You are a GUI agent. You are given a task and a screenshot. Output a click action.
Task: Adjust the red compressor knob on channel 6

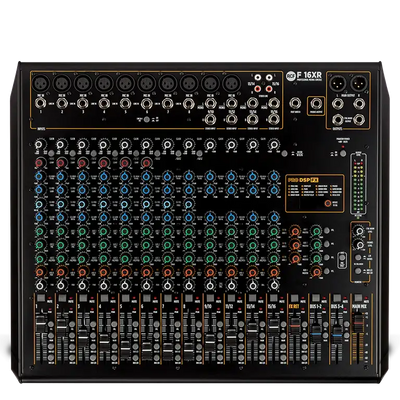pyautogui.click(x=146, y=163)
